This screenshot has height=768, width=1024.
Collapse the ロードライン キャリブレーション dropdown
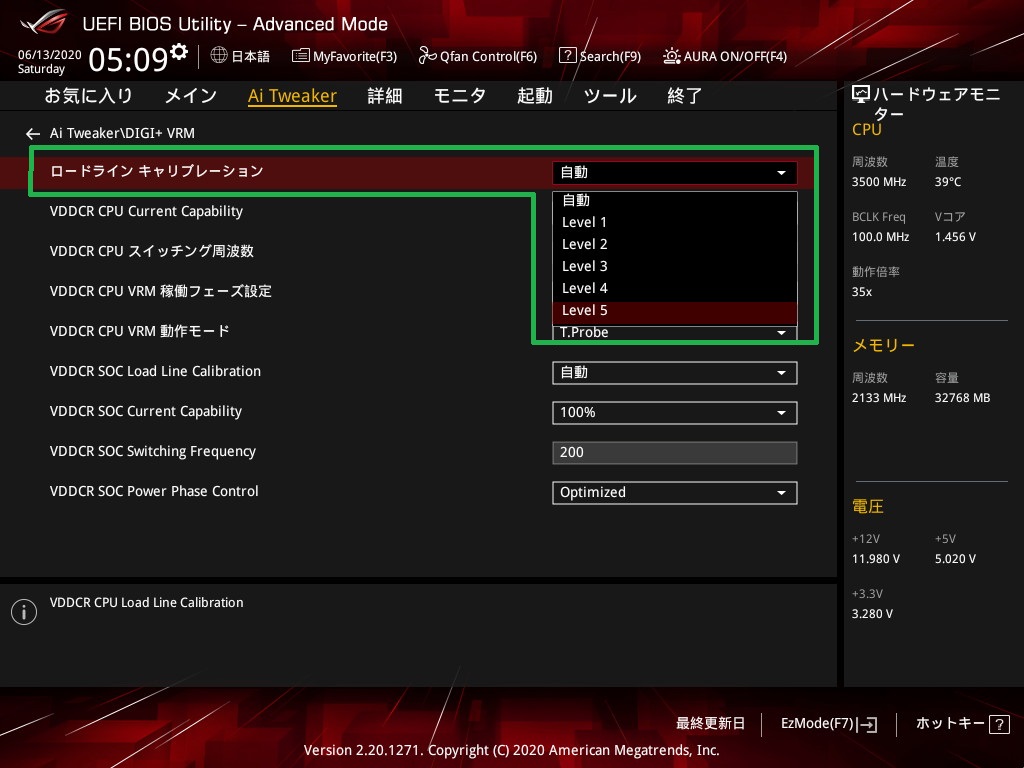(x=675, y=172)
